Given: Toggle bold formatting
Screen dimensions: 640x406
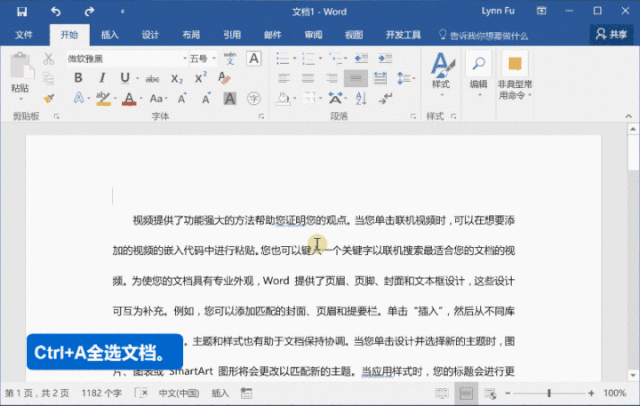Looking at the screenshot, I should pyautogui.click(x=78, y=78).
